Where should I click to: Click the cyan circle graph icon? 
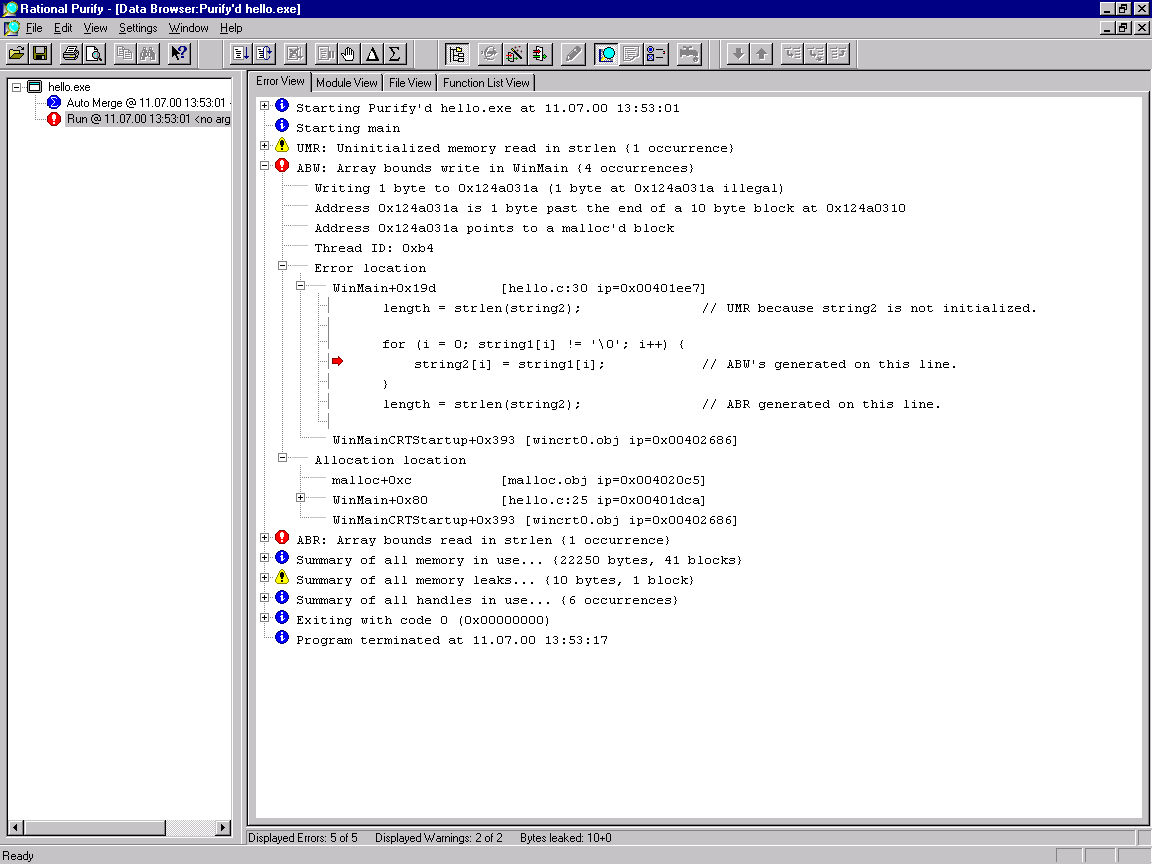click(x=606, y=54)
